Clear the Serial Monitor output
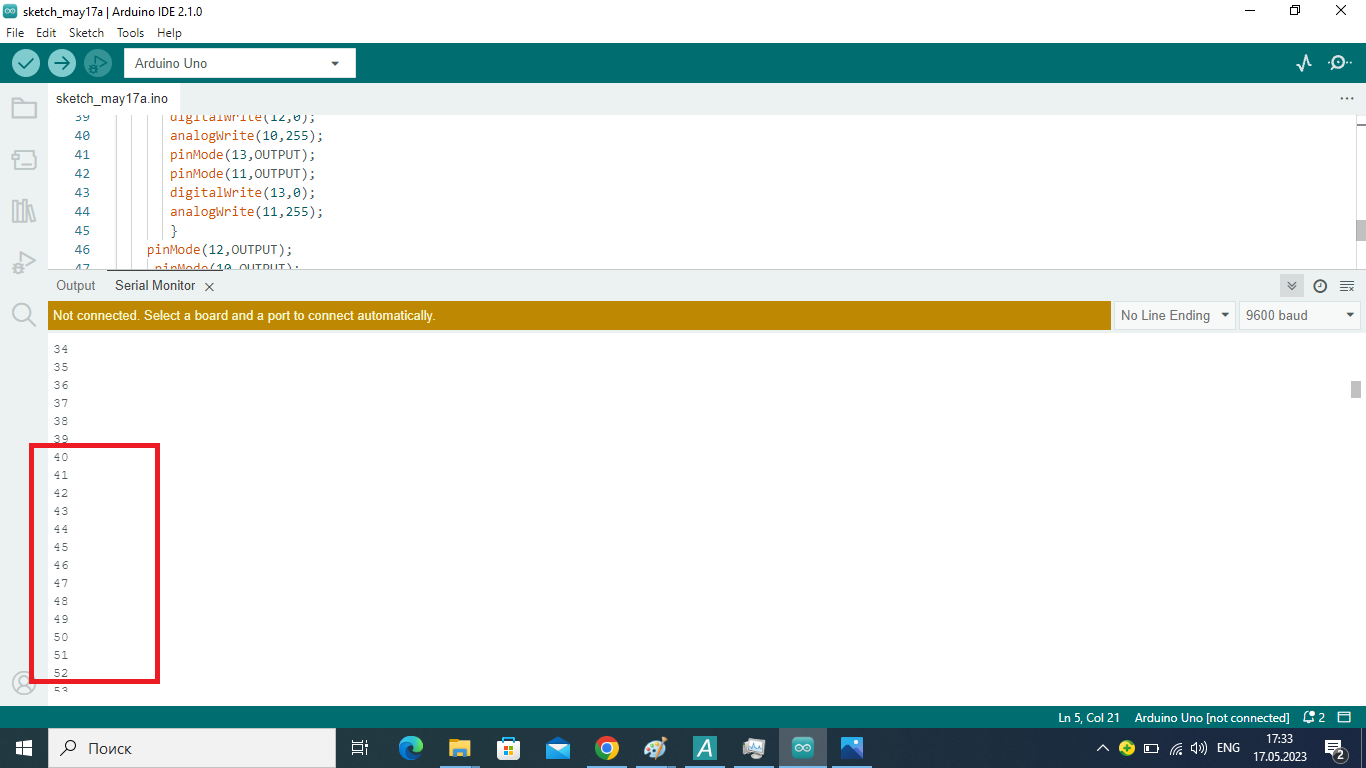The width and height of the screenshot is (1366, 768). tap(1347, 286)
